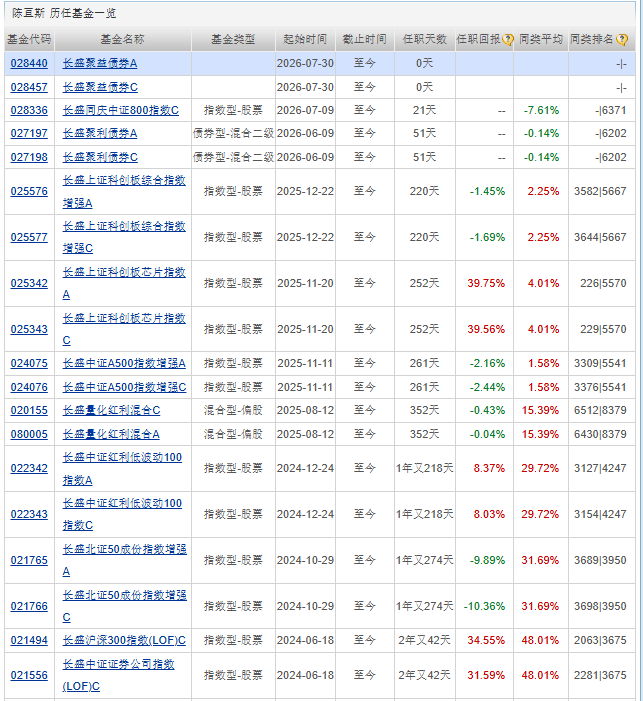Click the 39.56% return value

pyautogui.click(x=486, y=329)
